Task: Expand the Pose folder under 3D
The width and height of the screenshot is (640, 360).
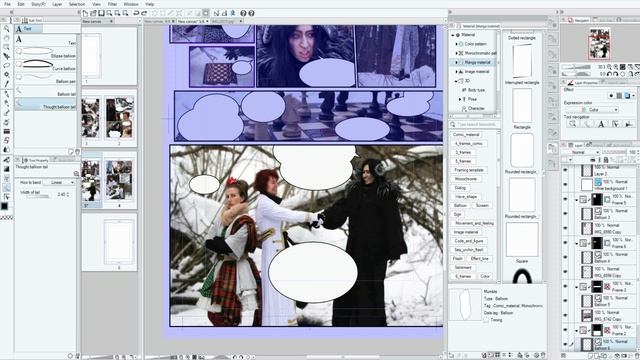Action: [460, 99]
